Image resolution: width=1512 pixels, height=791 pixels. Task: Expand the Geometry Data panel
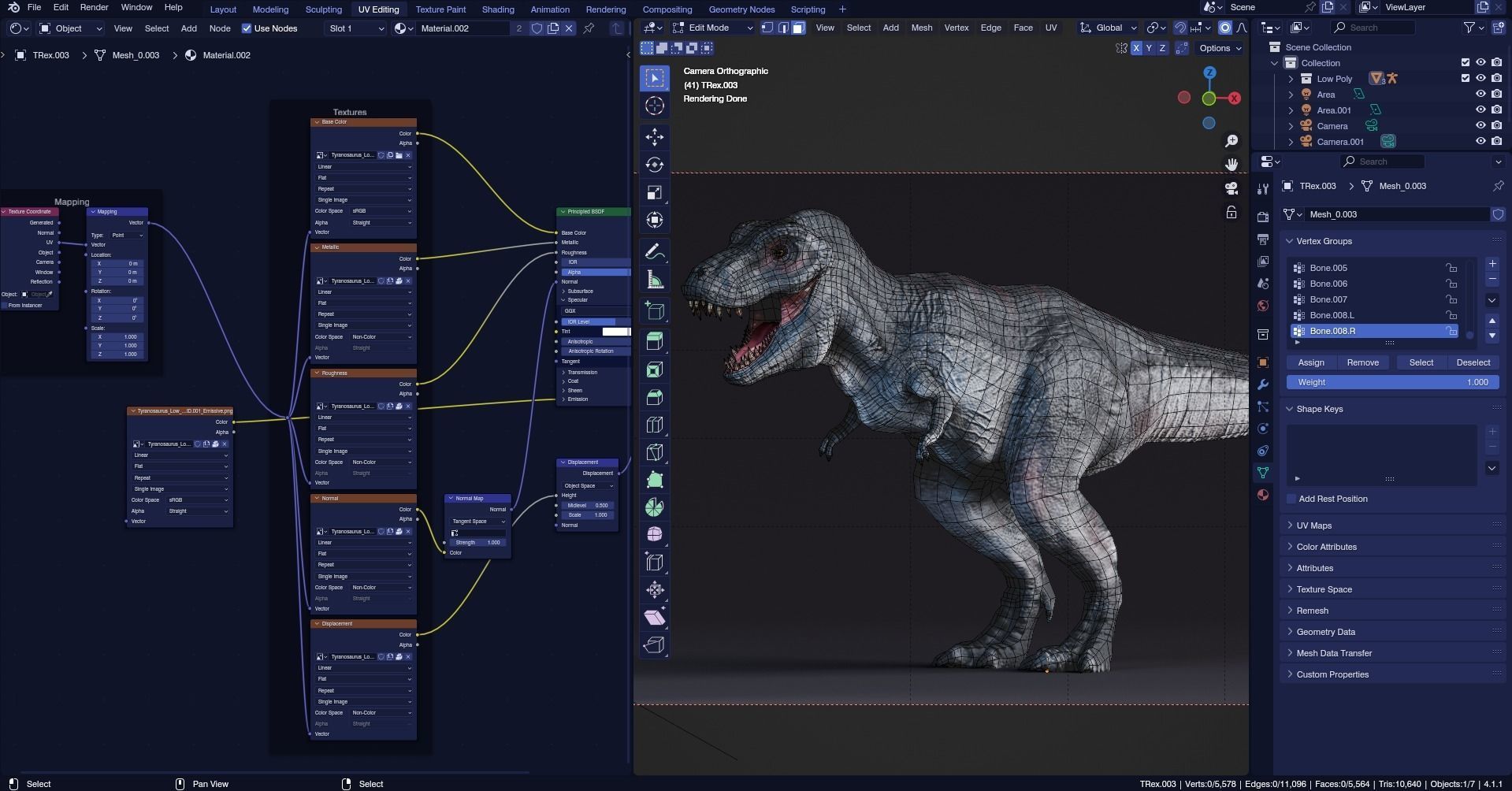coord(1326,632)
